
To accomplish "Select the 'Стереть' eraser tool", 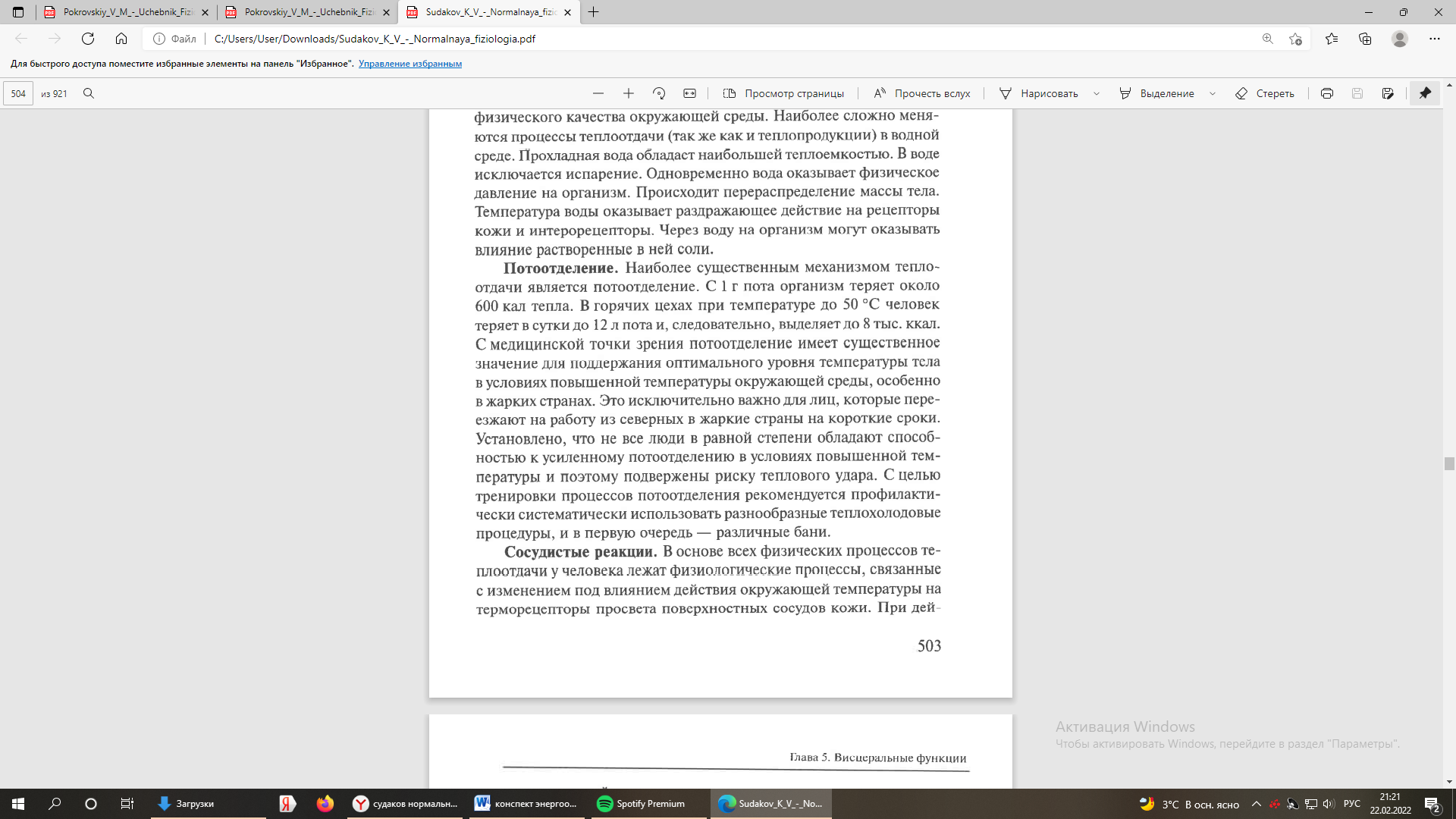I will (1265, 93).
